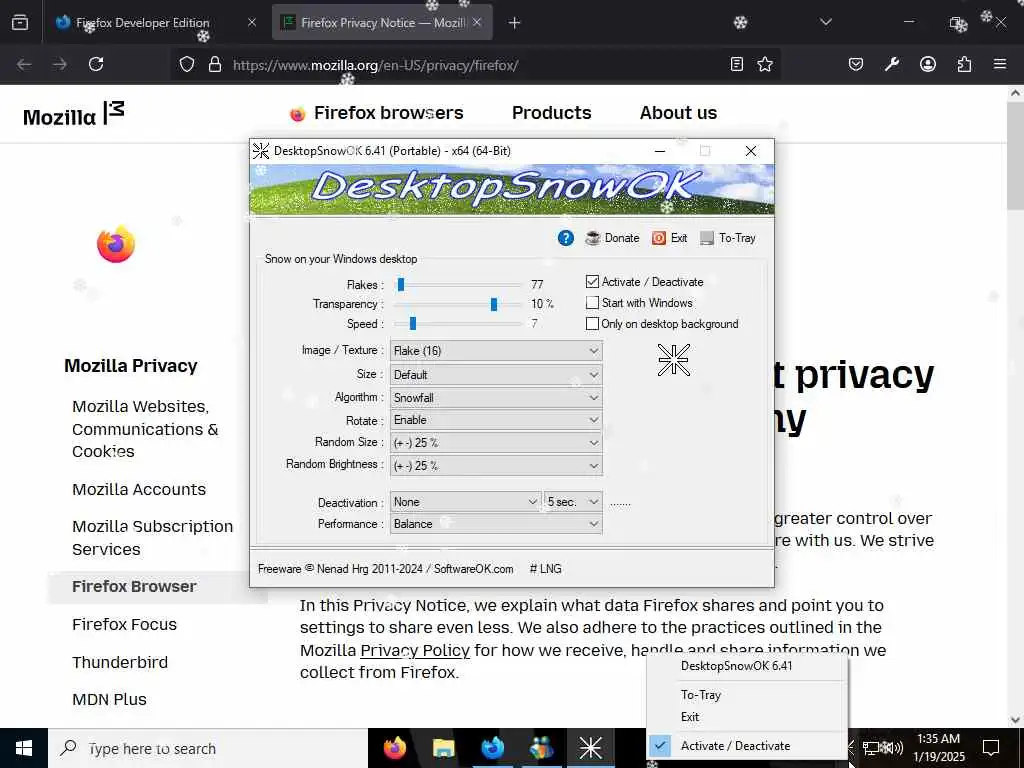
Task: Click the Firefox View icon at top left
Action: pyautogui.click(x=20, y=22)
